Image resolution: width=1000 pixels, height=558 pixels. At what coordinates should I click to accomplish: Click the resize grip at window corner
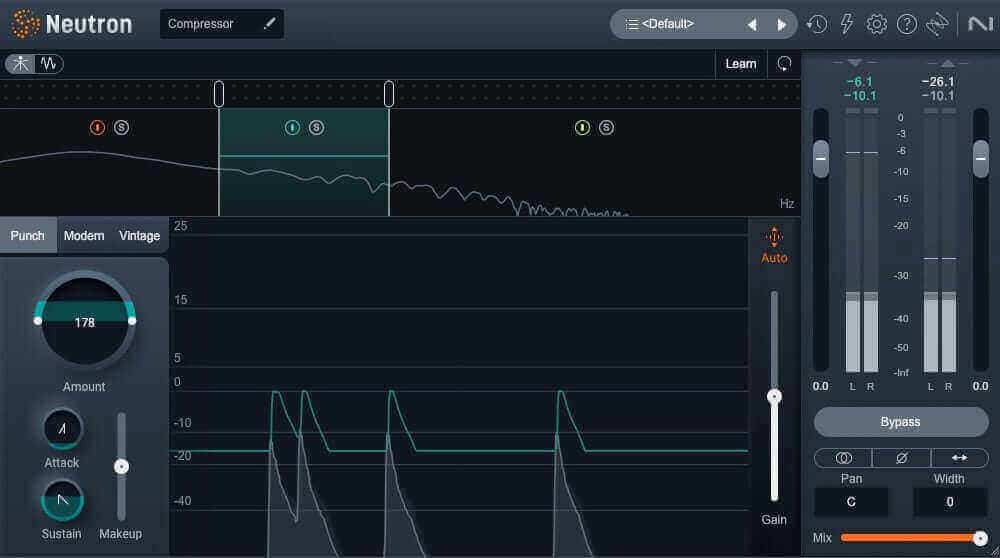pos(995,552)
